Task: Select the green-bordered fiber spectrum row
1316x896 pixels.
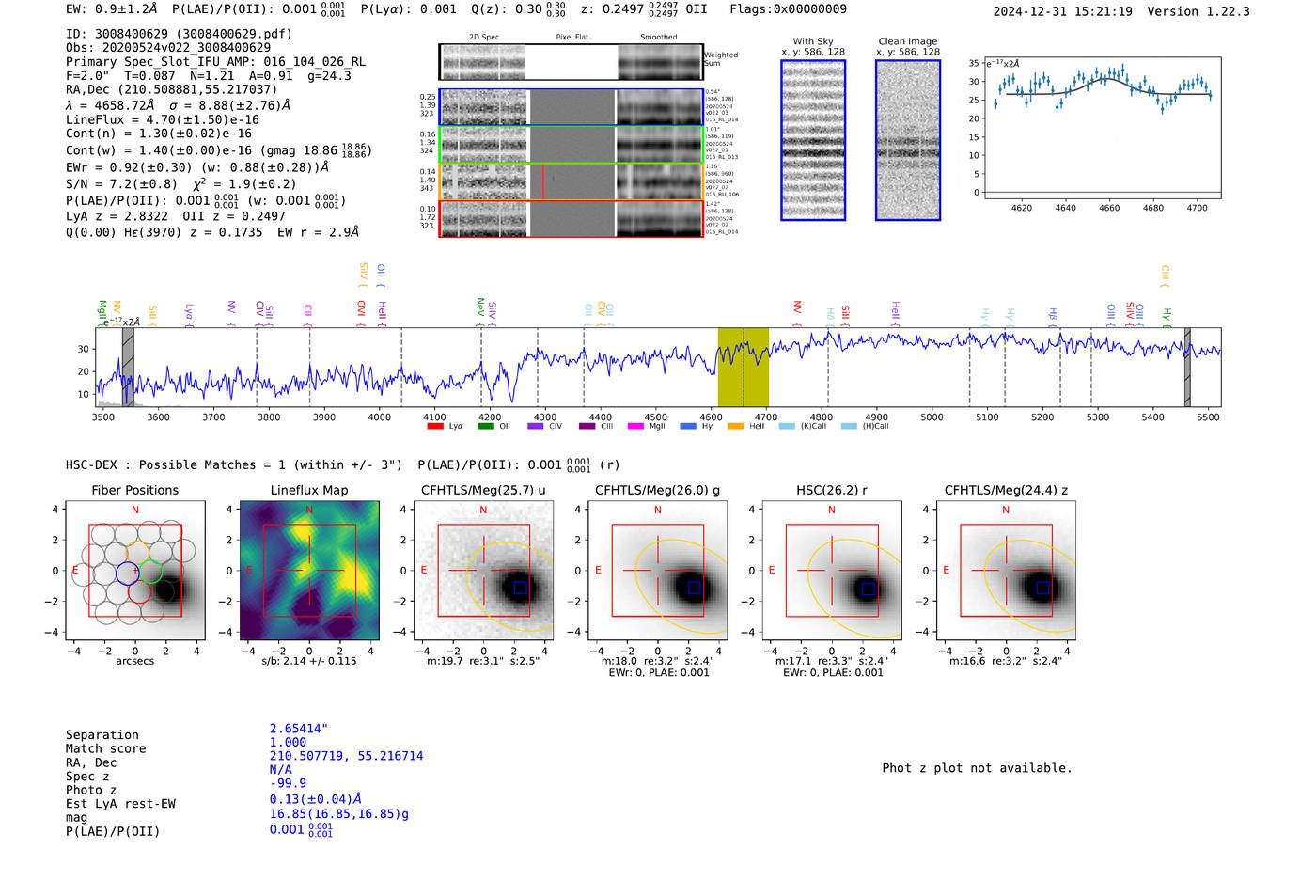Action: click(572, 145)
